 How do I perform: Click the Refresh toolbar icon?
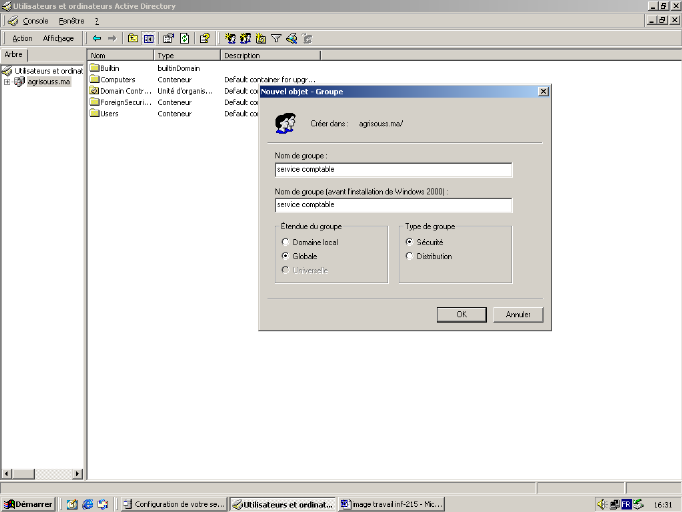tap(185, 38)
